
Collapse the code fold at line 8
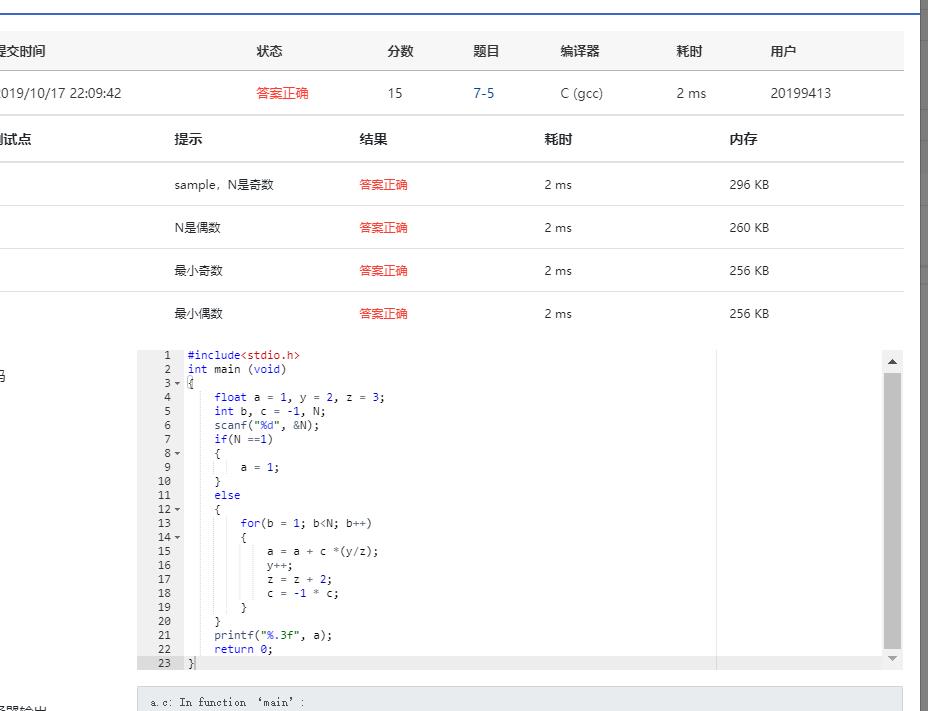177,453
